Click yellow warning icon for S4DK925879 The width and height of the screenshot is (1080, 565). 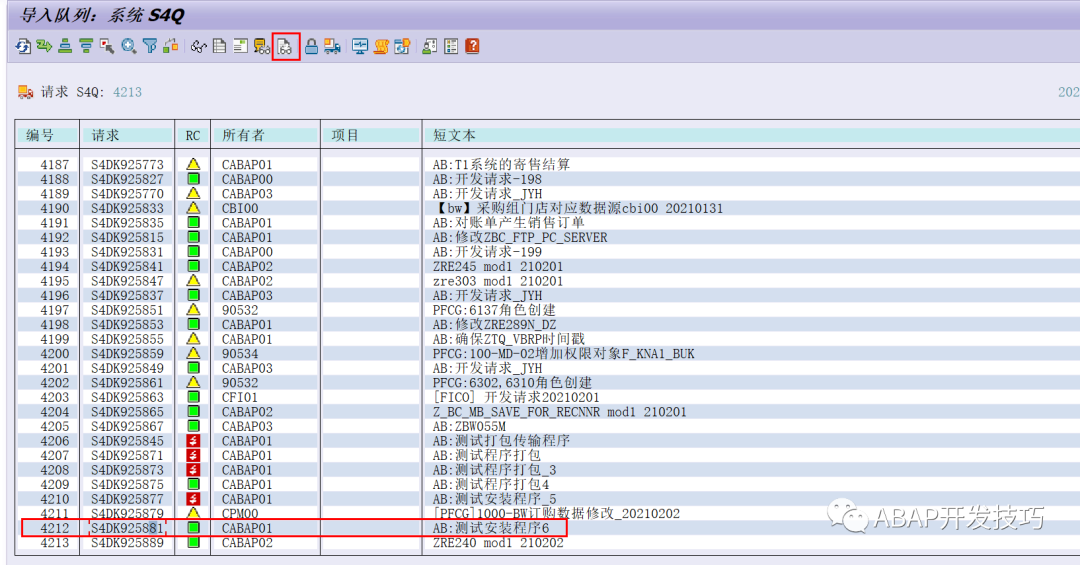point(194,513)
